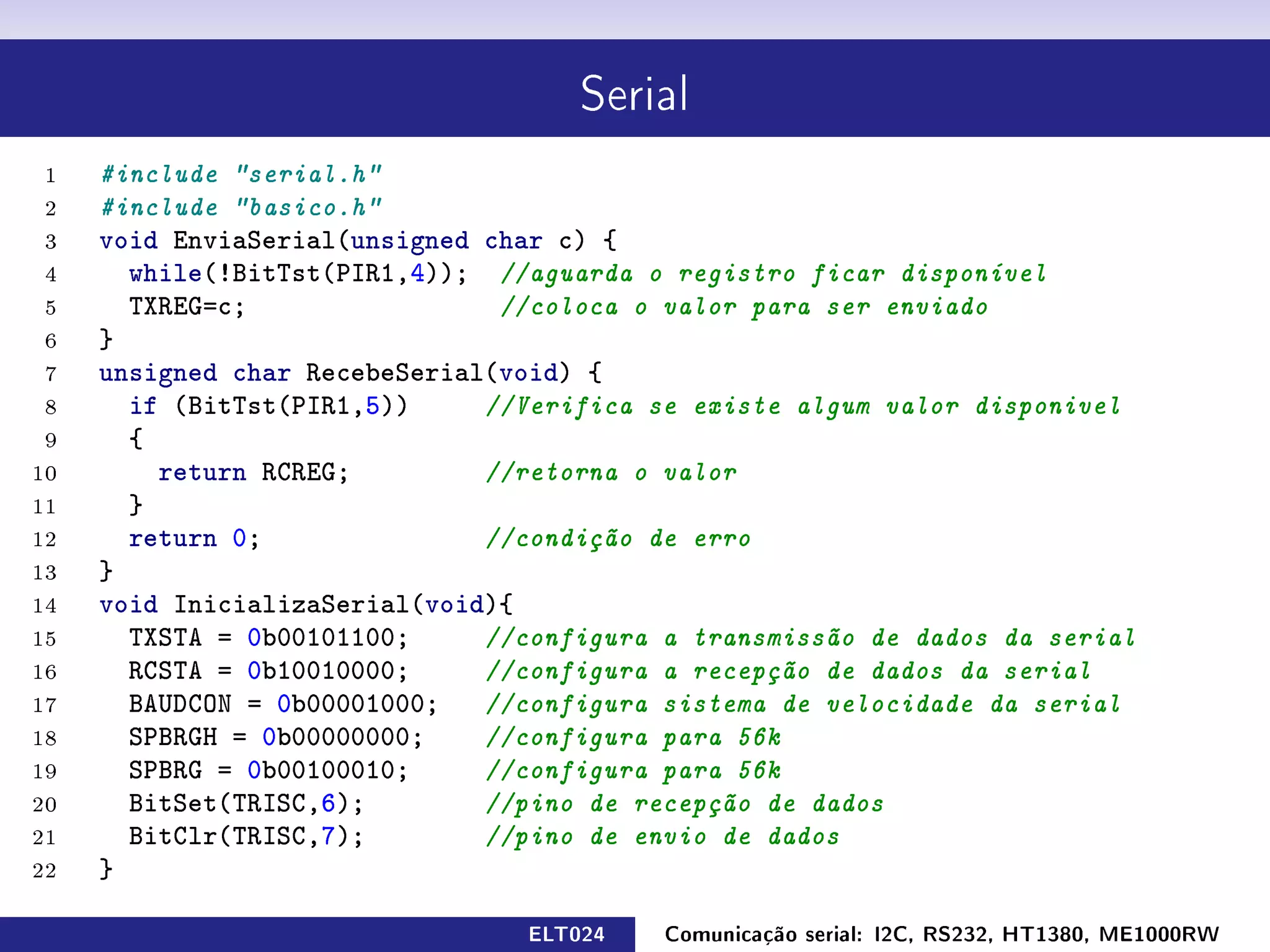Click the call 'BitSet(TRISC,6);'
Image resolution: width=1270 pixels, height=952 pixels.
[x=246, y=803]
